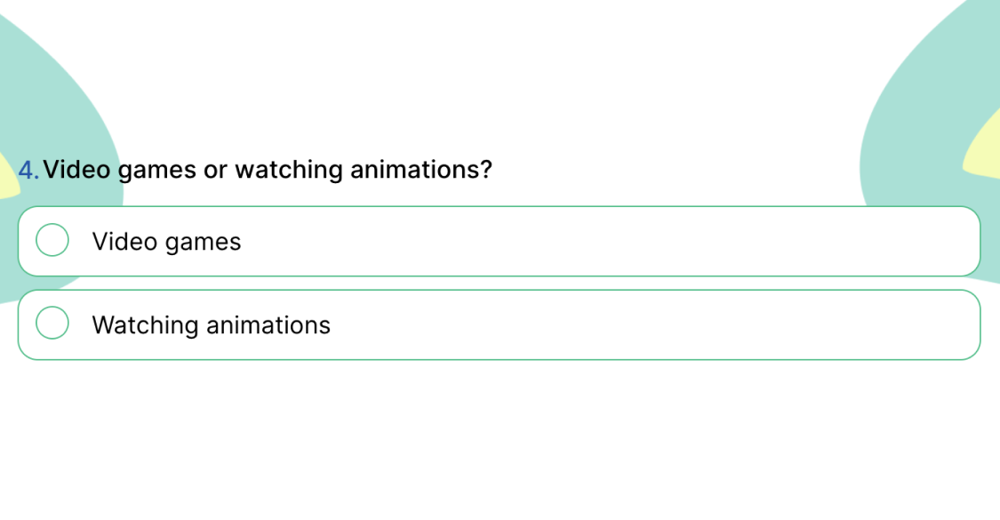The height and width of the screenshot is (520, 1000).
Task: Click the word "Video" starting the question heading
Action: [77, 169]
